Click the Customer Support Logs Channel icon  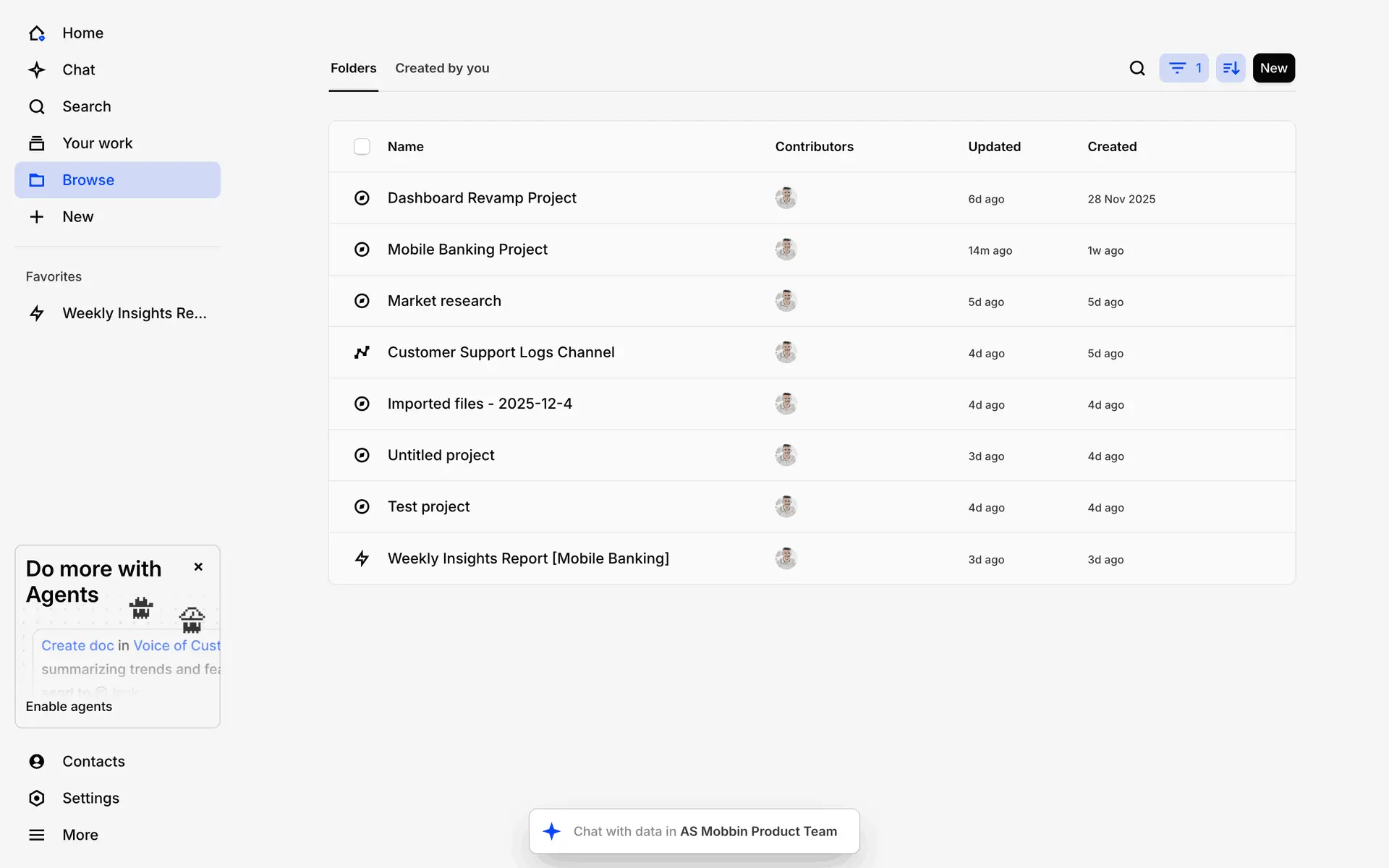tap(362, 352)
